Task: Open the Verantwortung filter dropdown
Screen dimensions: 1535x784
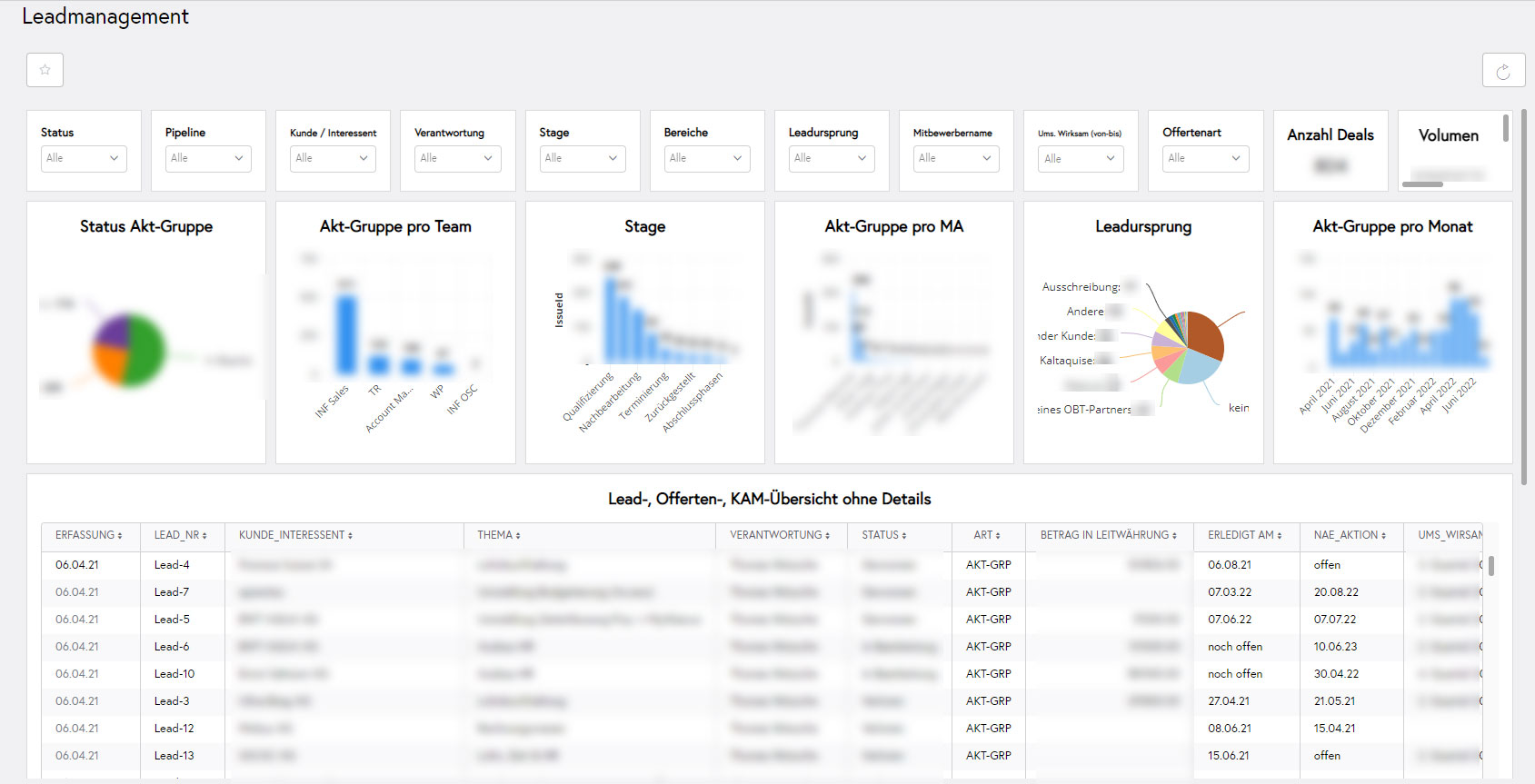Action: click(456, 158)
